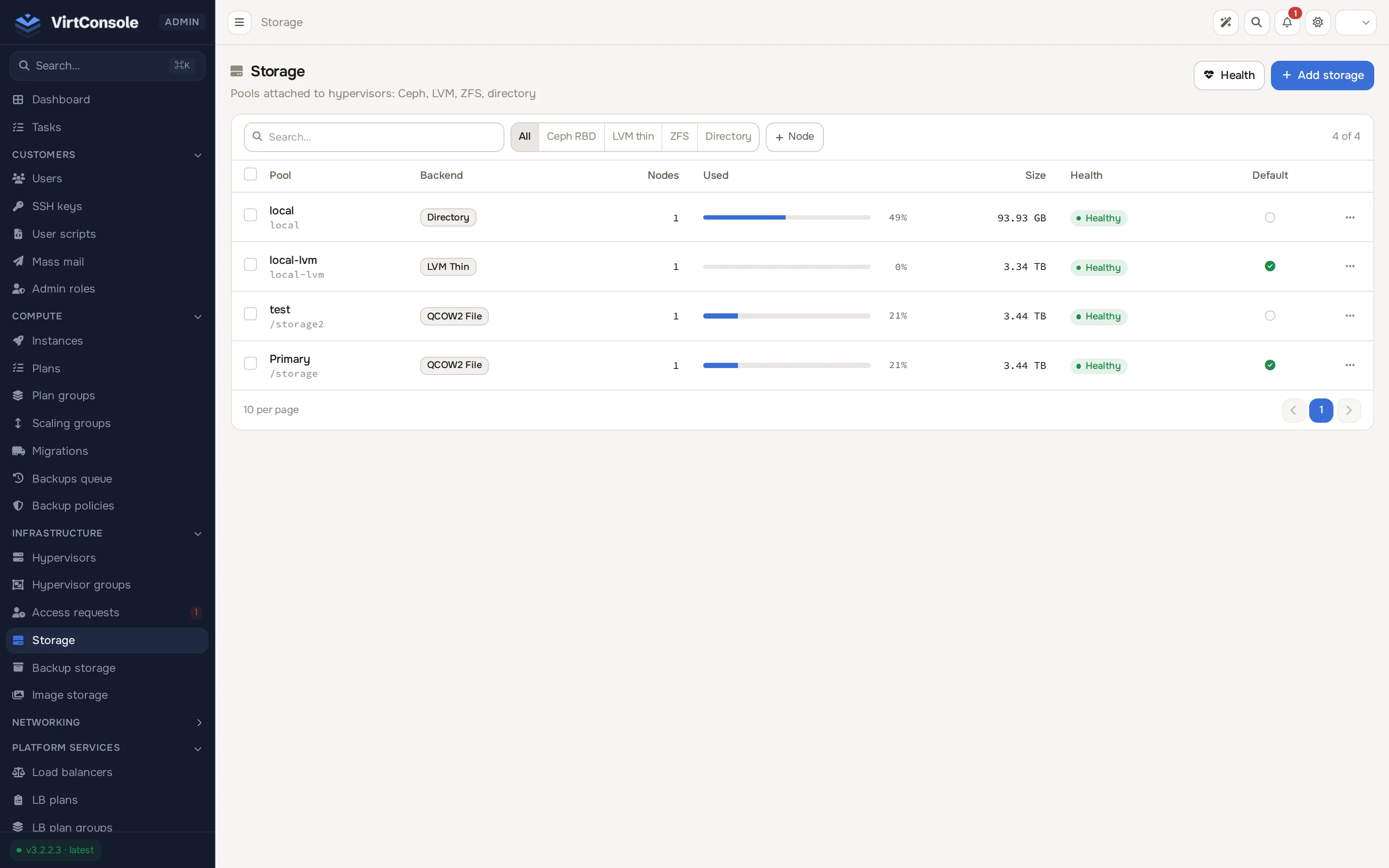The height and width of the screenshot is (868, 1389).
Task: Collapse the Infrastructure sidebar section
Action: coord(107,533)
